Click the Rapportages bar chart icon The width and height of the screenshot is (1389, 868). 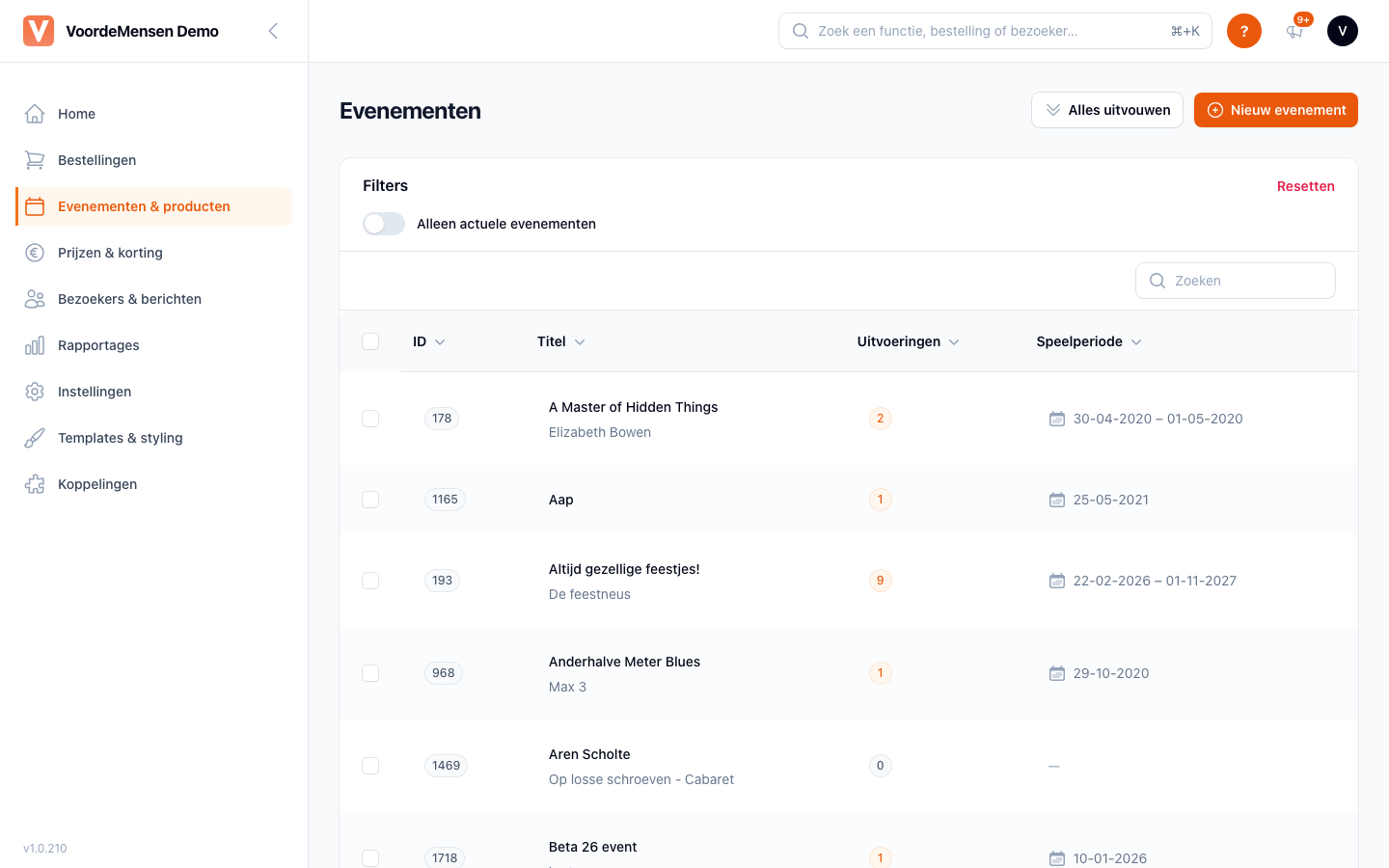tap(35, 345)
